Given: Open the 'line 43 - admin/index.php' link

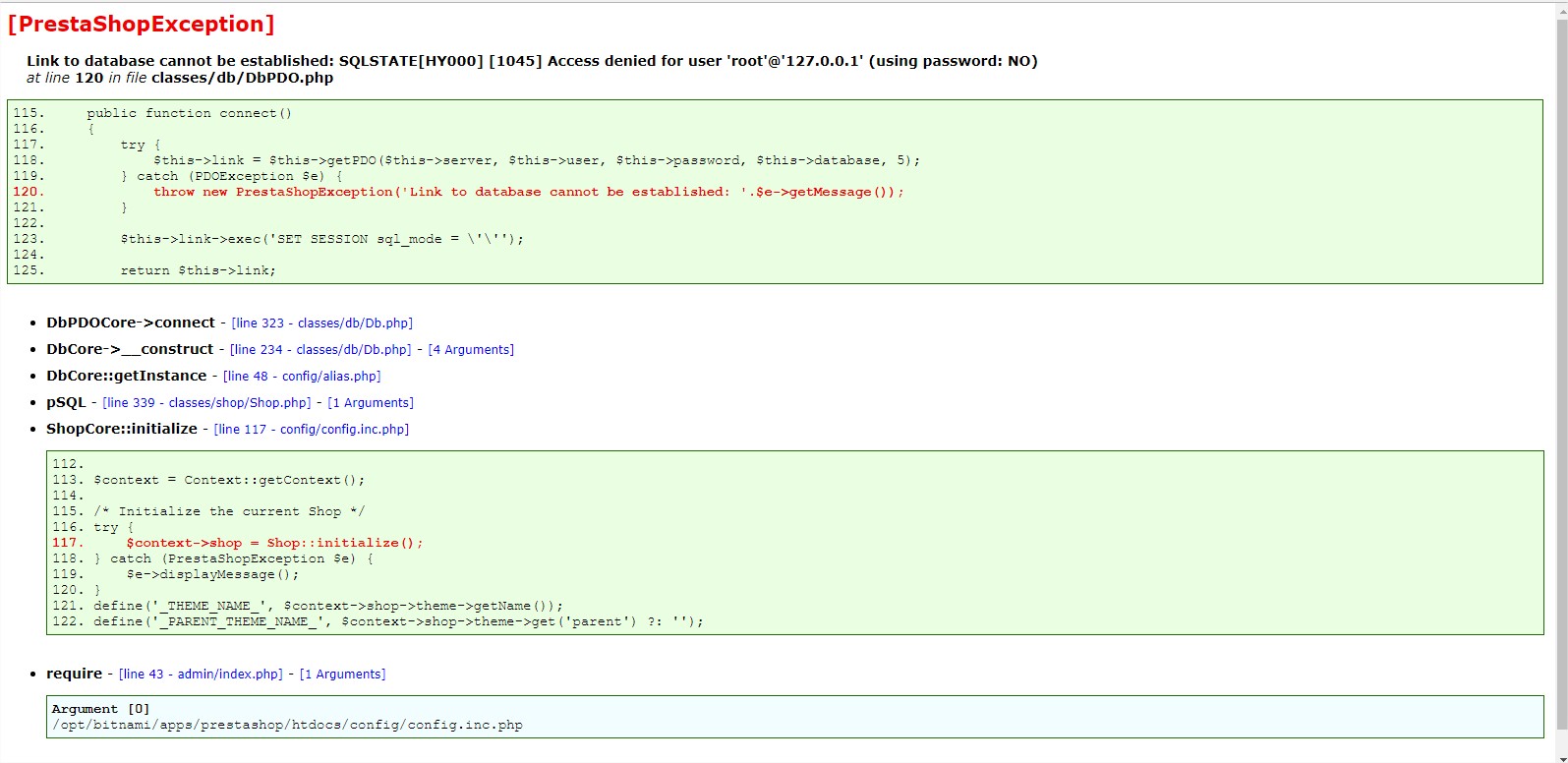Looking at the screenshot, I should point(201,674).
